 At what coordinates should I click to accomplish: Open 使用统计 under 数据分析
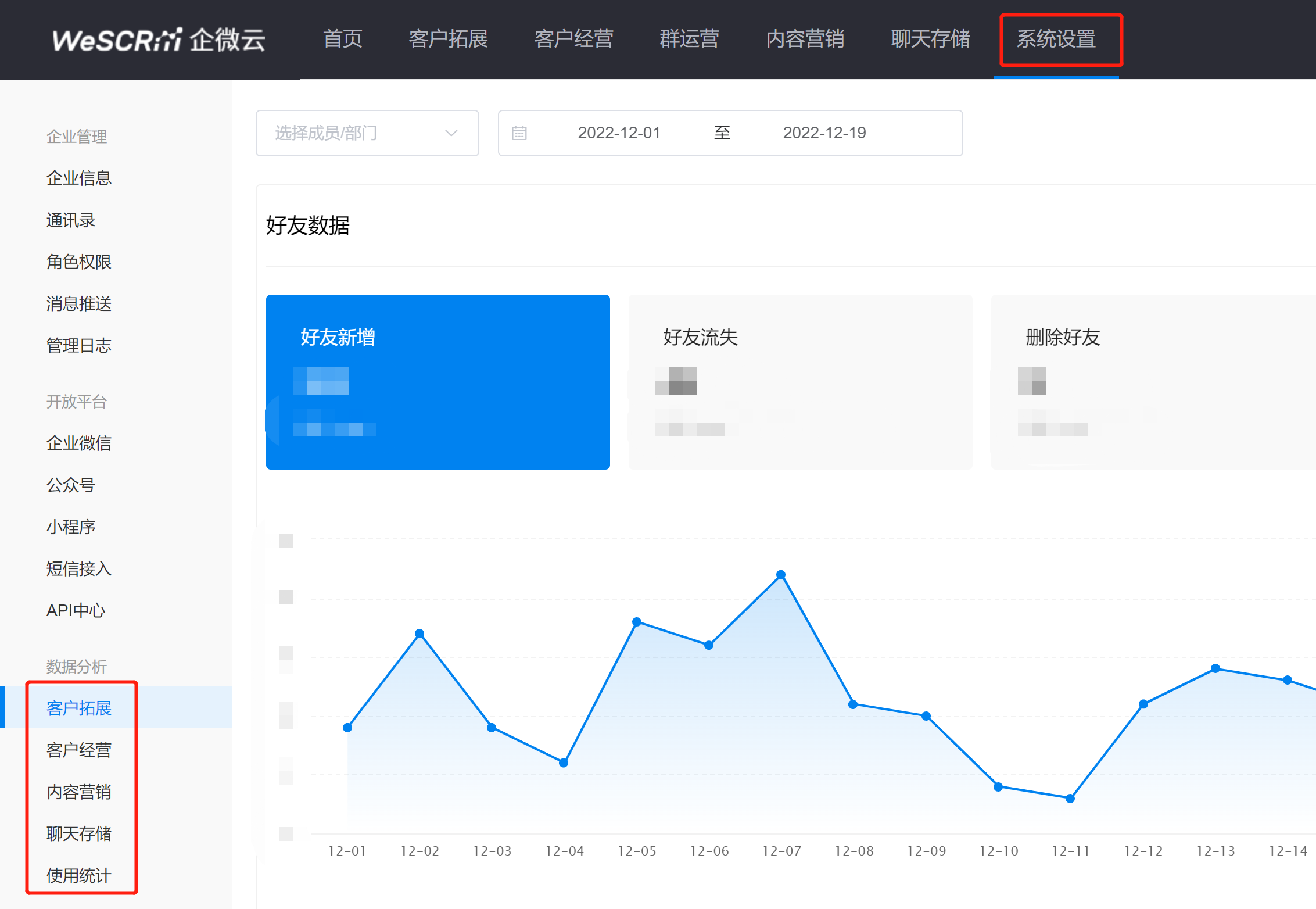[79, 875]
